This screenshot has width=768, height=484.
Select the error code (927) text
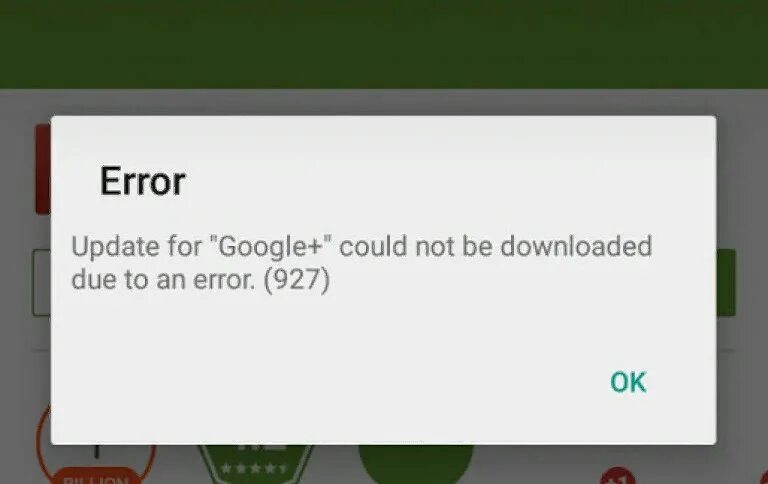click(x=297, y=280)
